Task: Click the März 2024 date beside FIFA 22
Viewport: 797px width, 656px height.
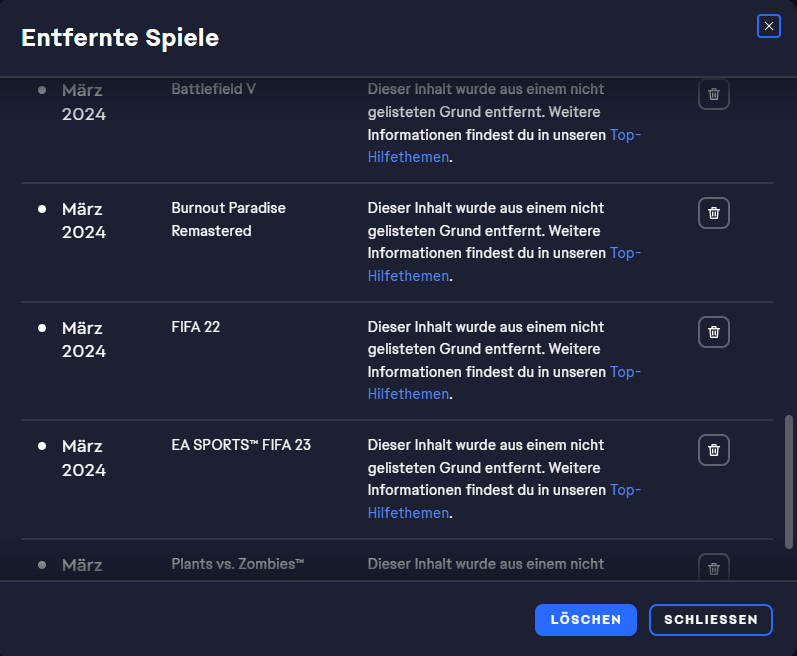Action: (84, 339)
